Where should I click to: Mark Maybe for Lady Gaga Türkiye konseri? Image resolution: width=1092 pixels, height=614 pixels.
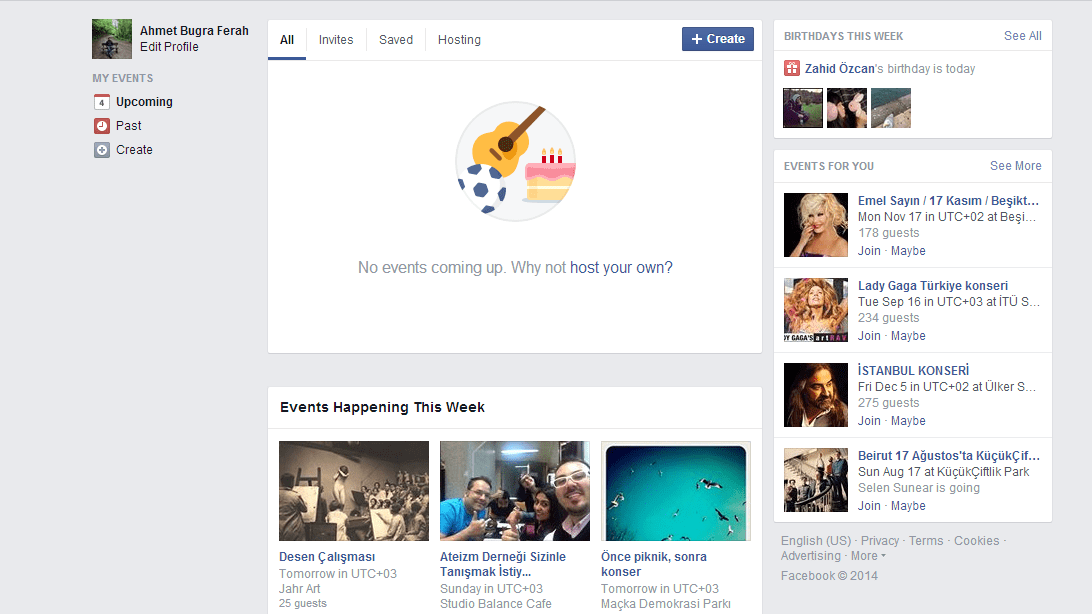[x=908, y=335]
